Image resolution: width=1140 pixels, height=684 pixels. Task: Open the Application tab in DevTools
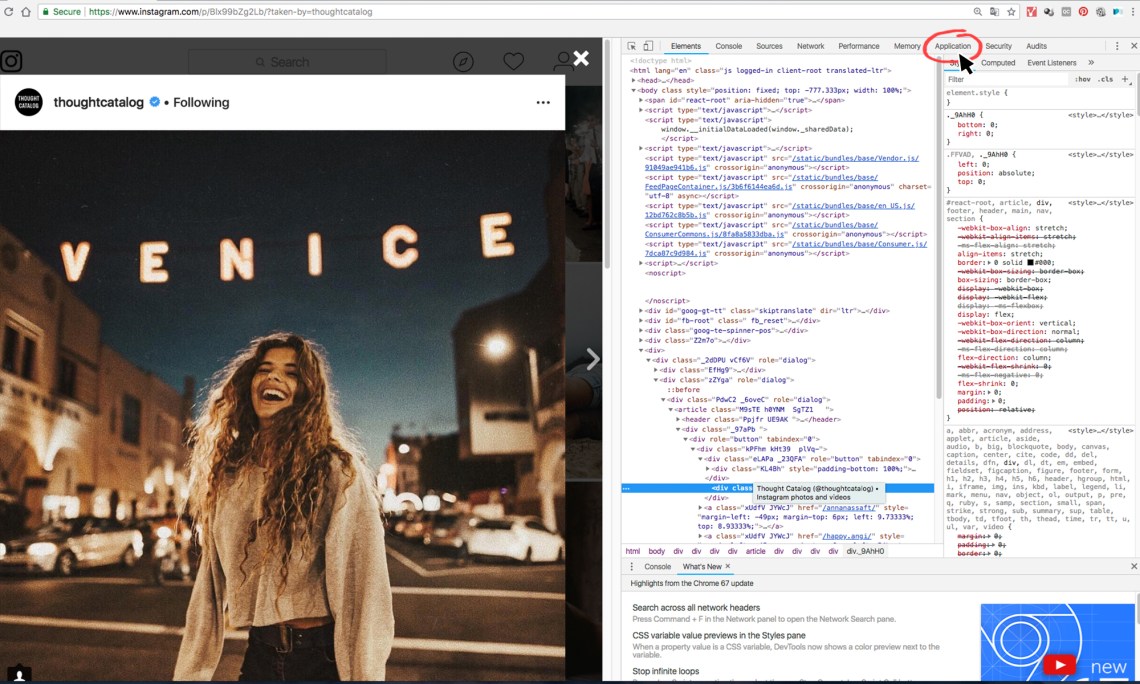point(952,46)
